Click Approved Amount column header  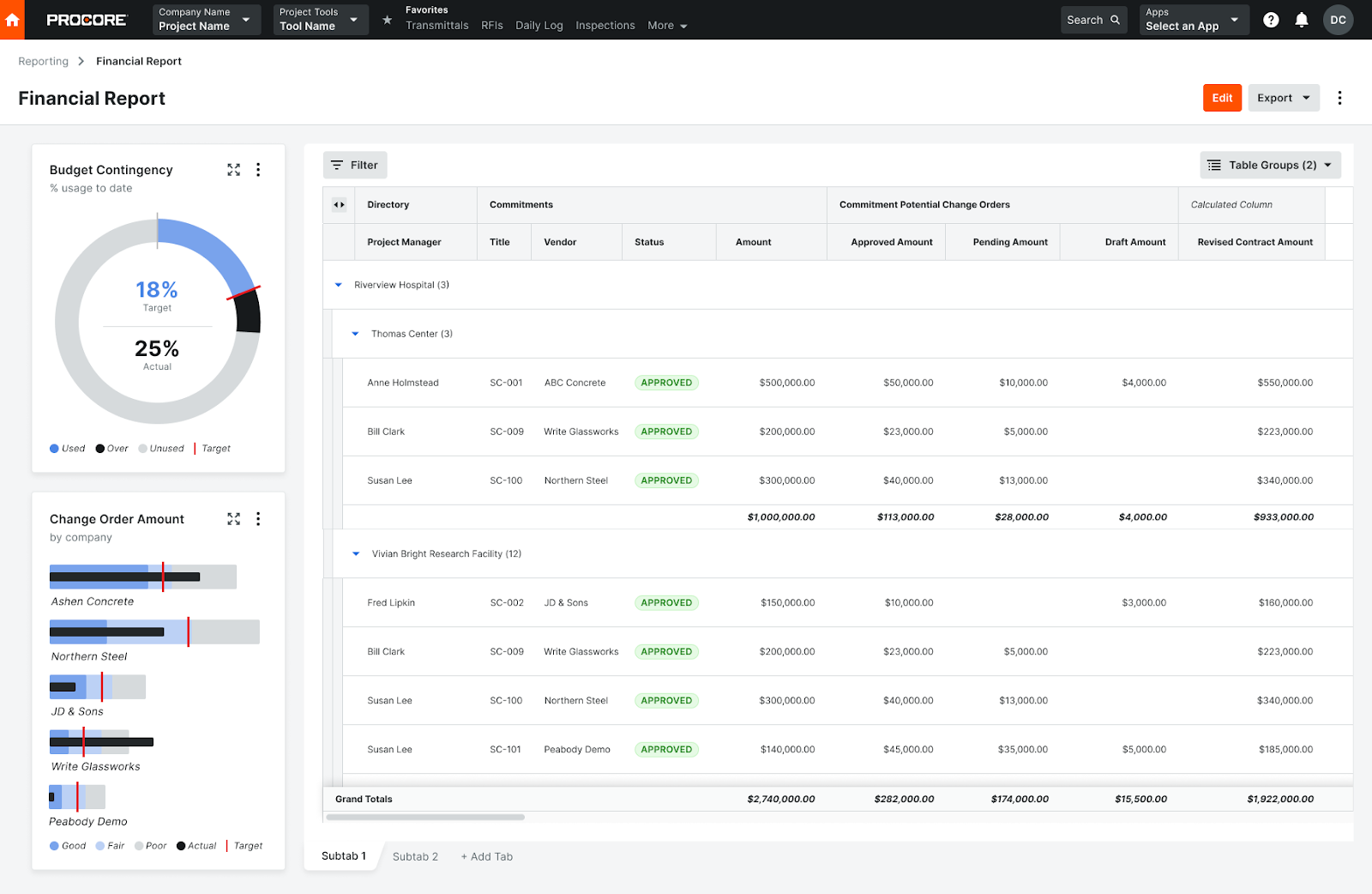887,242
